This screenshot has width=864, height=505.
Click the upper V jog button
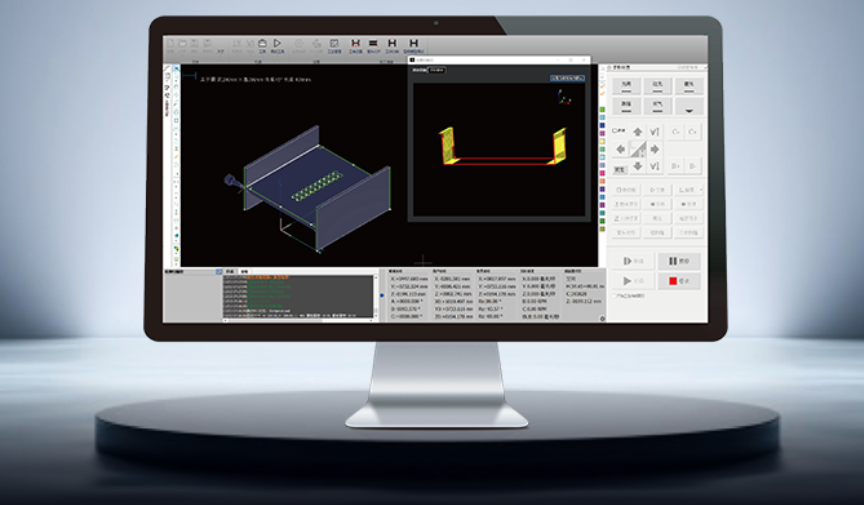click(x=655, y=132)
